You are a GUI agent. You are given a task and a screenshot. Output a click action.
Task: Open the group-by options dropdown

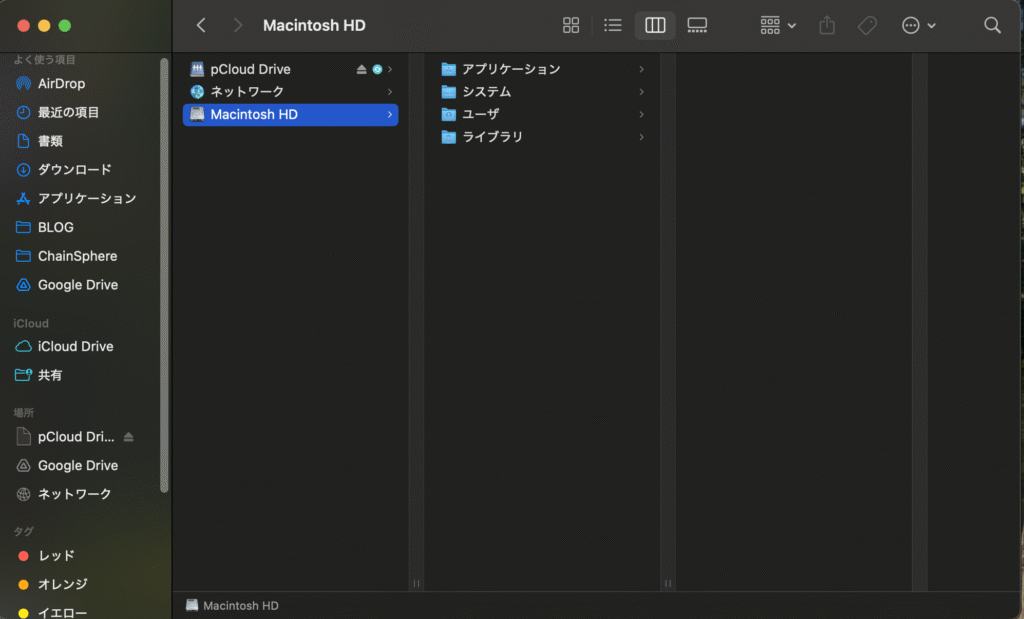tap(778, 25)
